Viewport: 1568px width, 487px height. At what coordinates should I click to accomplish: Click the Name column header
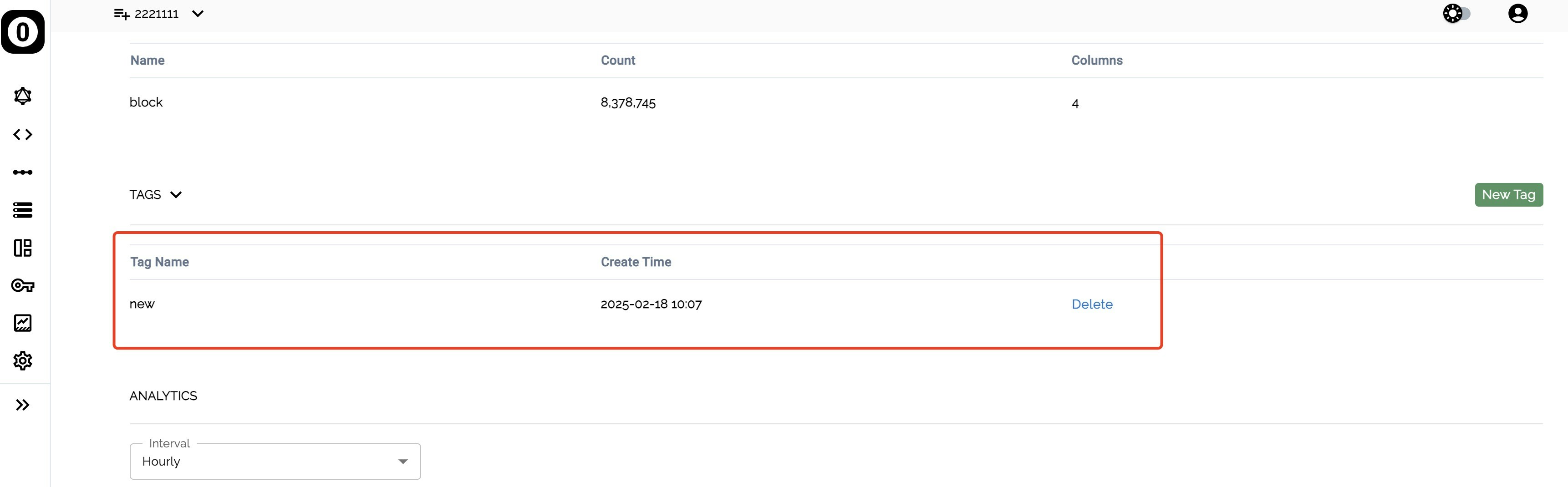(148, 60)
